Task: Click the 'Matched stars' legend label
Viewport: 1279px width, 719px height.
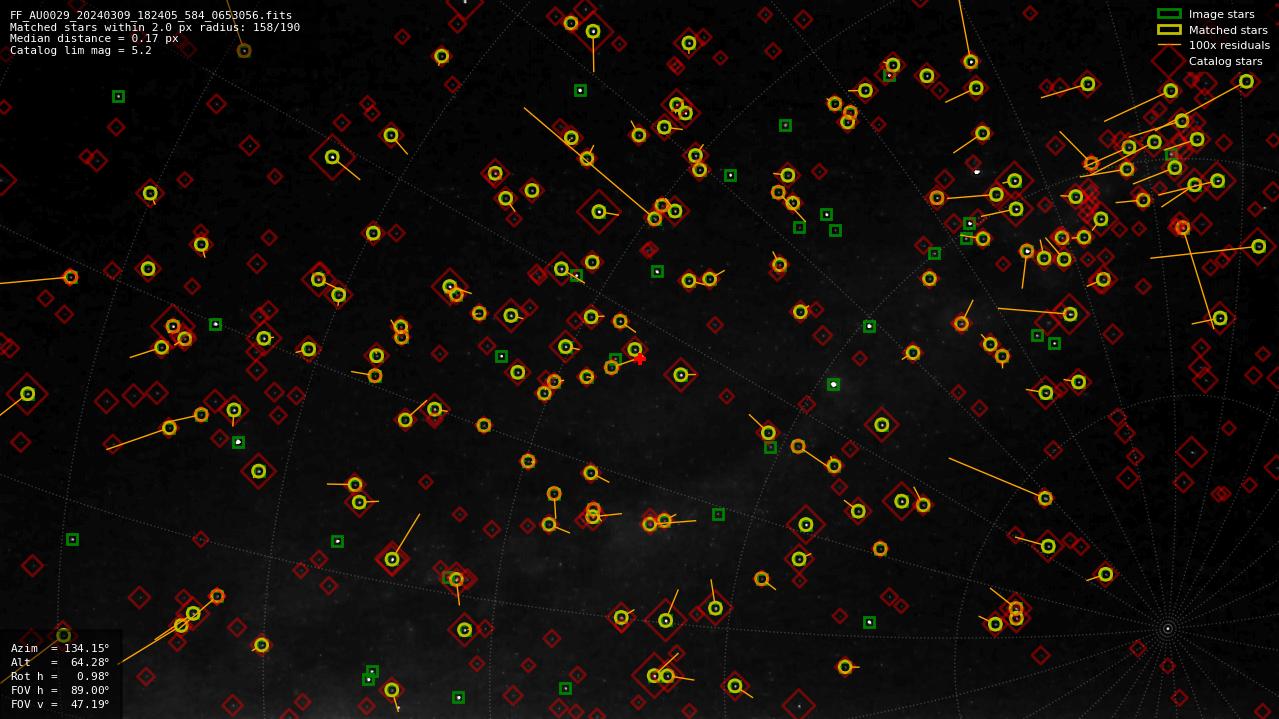Action: 1228,30
